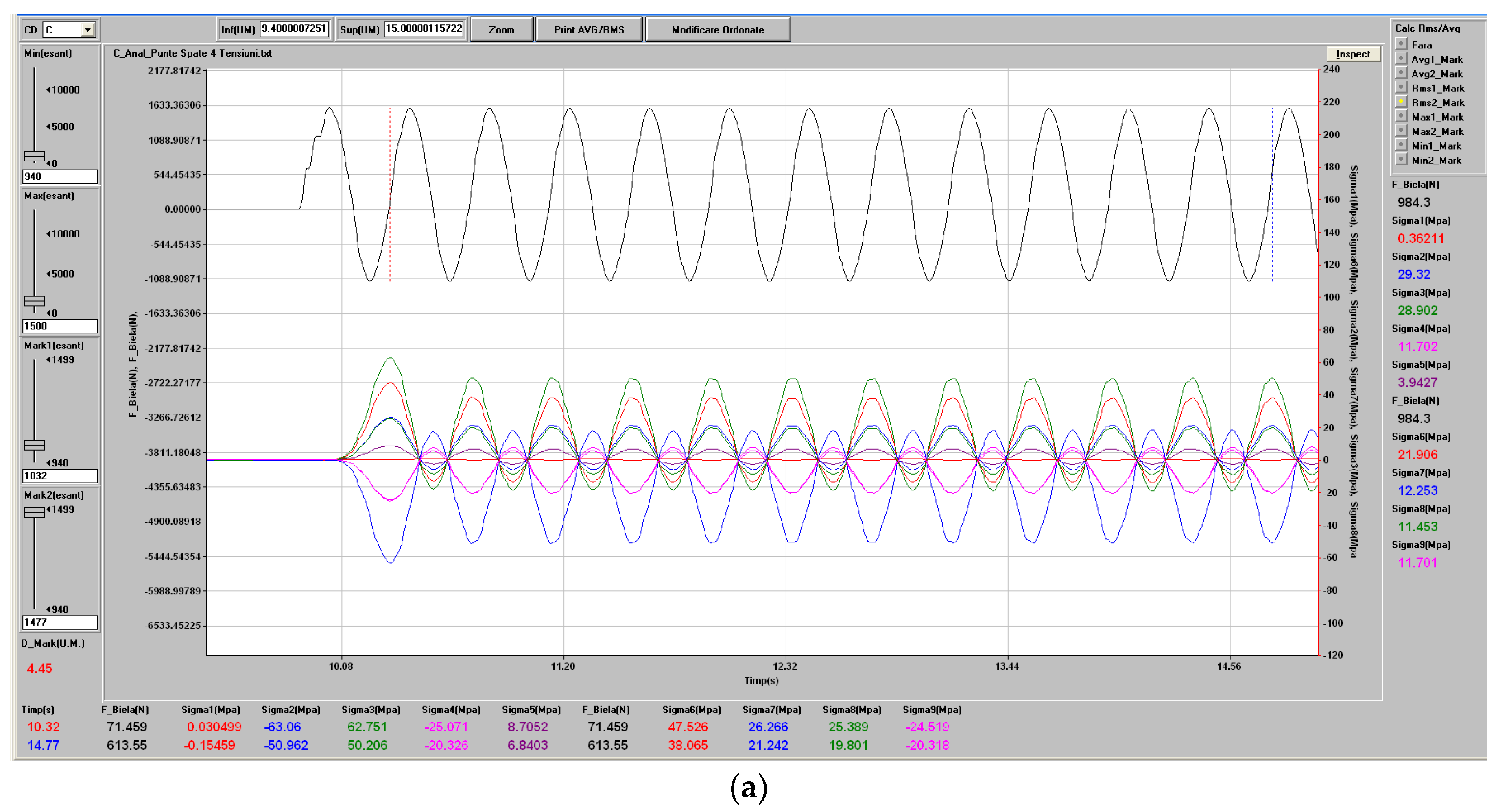This screenshot has width=1496, height=812.
Task: Click the Sigma4 value -25.071
Action: pos(446,727)
